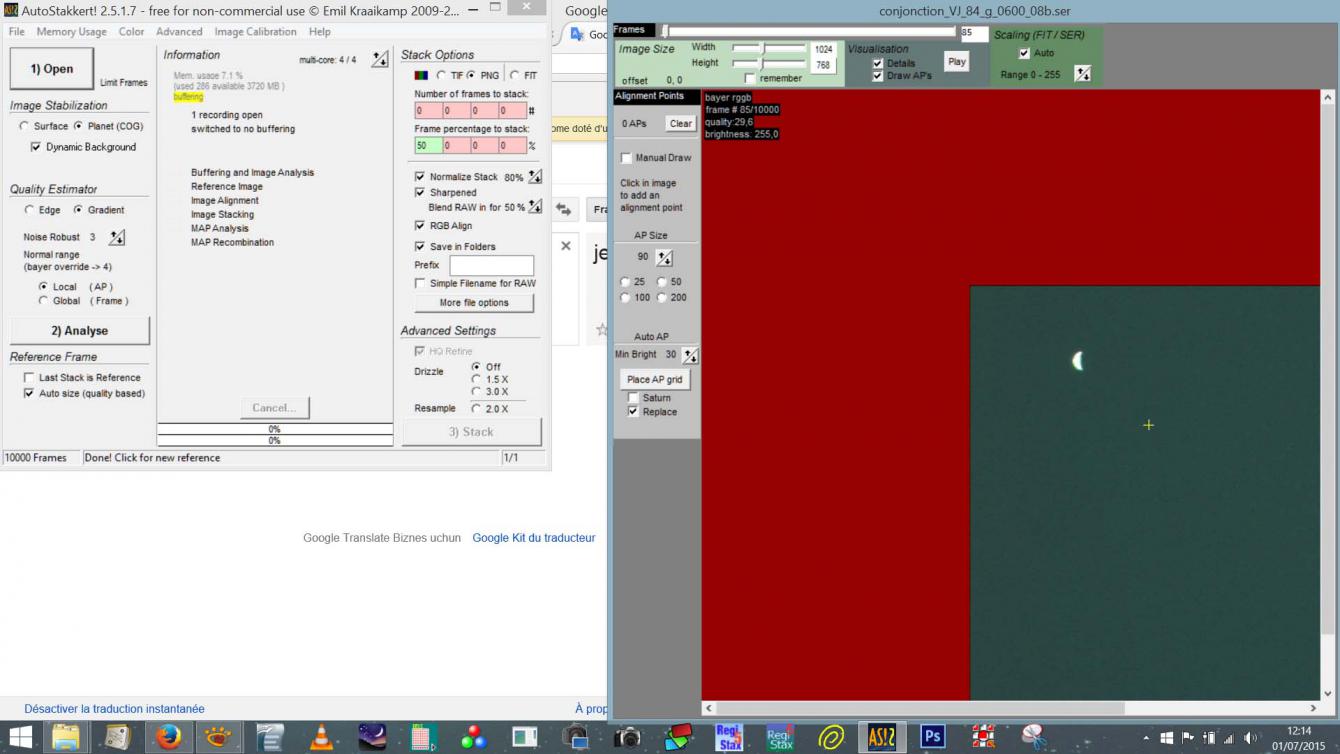Click the Range 0 - 255 adjuster icon
The height and width of the screenshot is (754, 1340).
(x=1083, y=74)
